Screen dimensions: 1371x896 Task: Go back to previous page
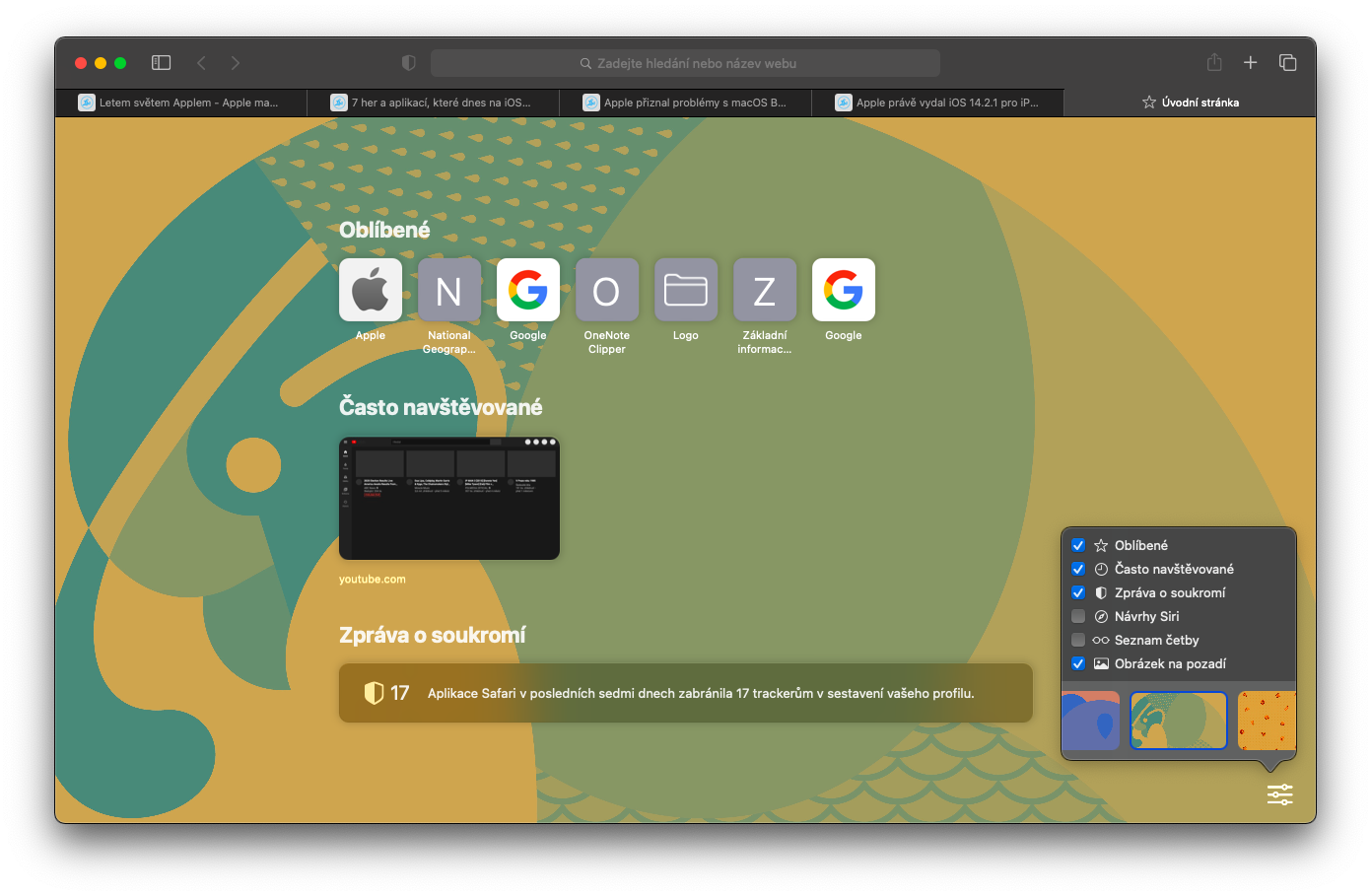[x=201, y=63]
